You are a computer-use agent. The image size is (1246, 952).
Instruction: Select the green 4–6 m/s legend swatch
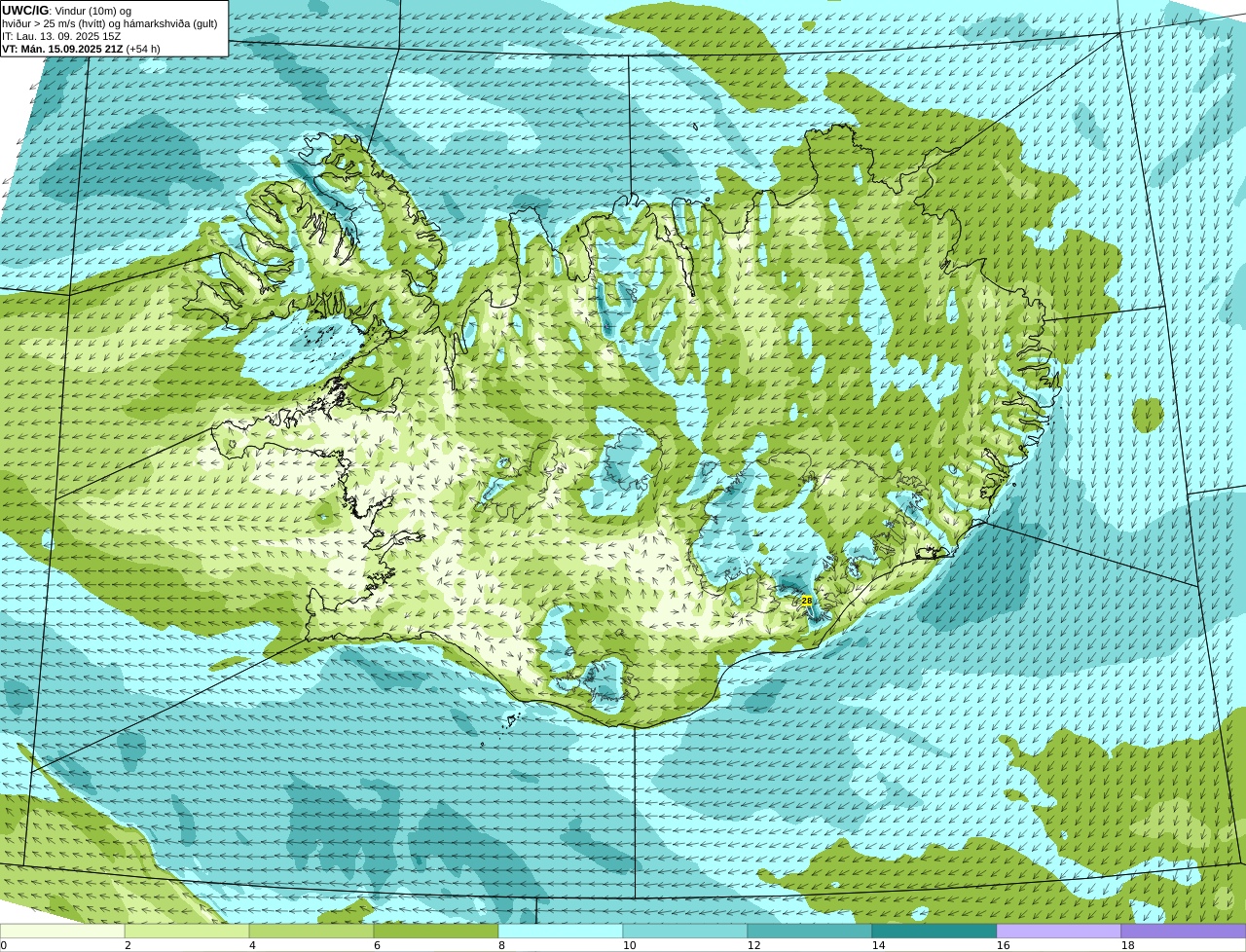[311, 931]
